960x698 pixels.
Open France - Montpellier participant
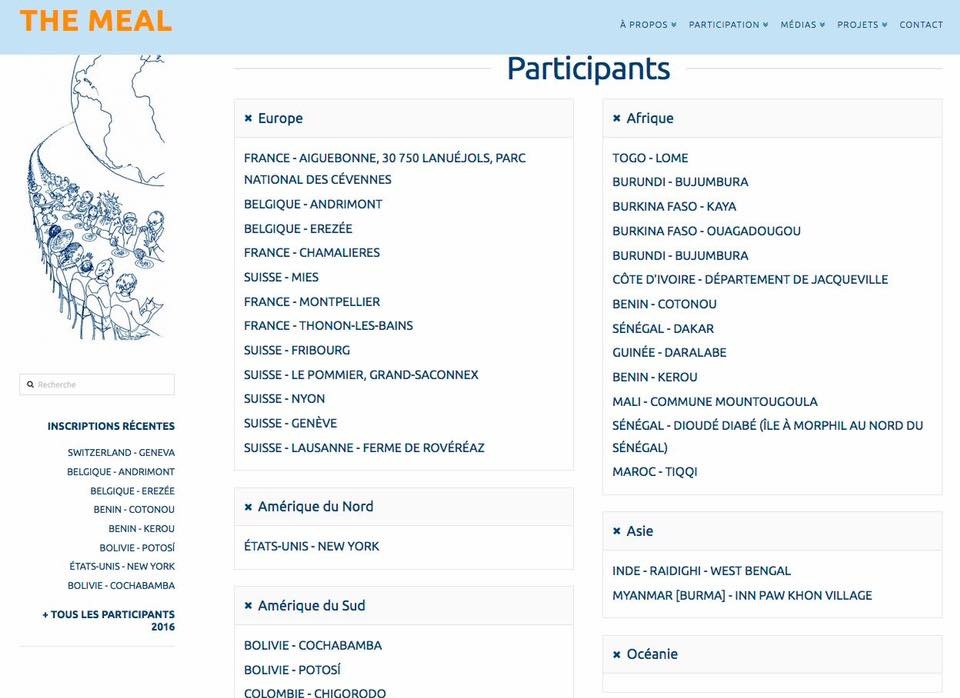[312, 301]
